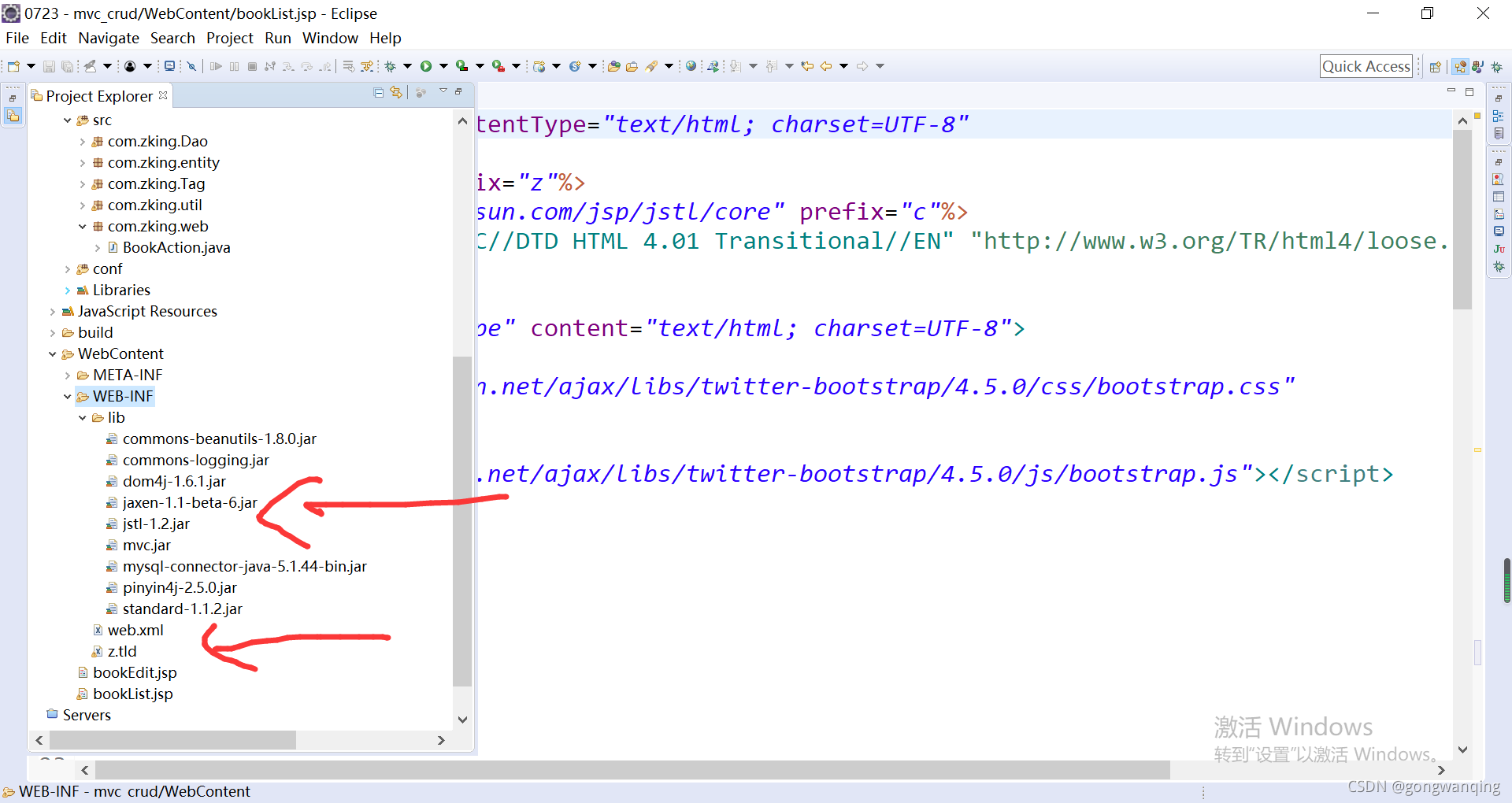The image size is (1512, 803).
Task: Click the Run Last Tool coverage icon
Action: [x=462, y=66]
